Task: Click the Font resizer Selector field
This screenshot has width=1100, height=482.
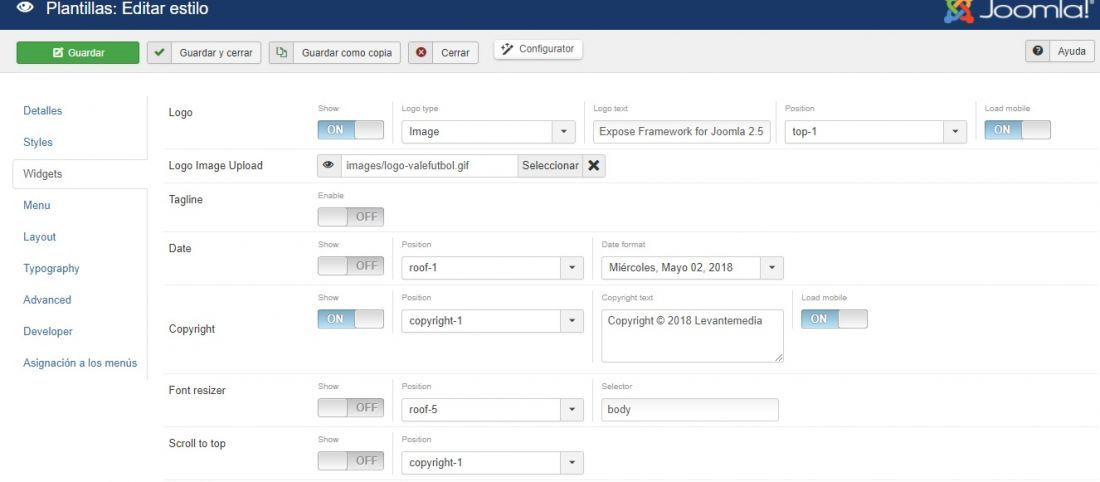Action: 690,410
